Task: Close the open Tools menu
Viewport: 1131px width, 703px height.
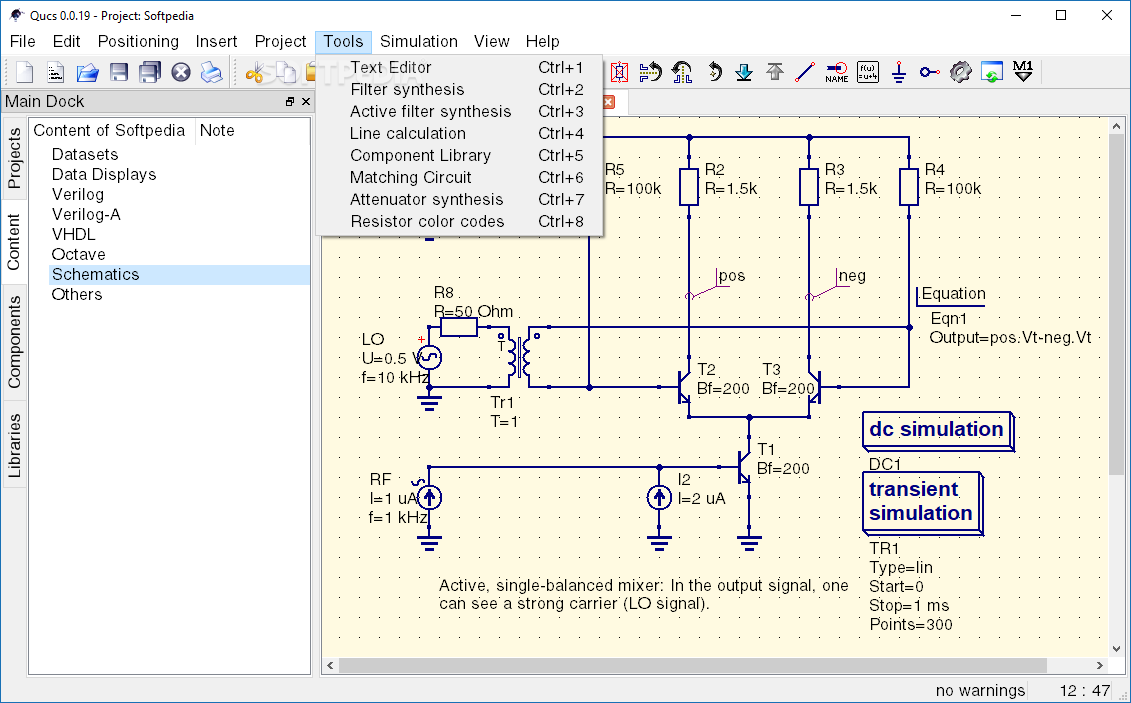Action: click(x=343, y=41)
